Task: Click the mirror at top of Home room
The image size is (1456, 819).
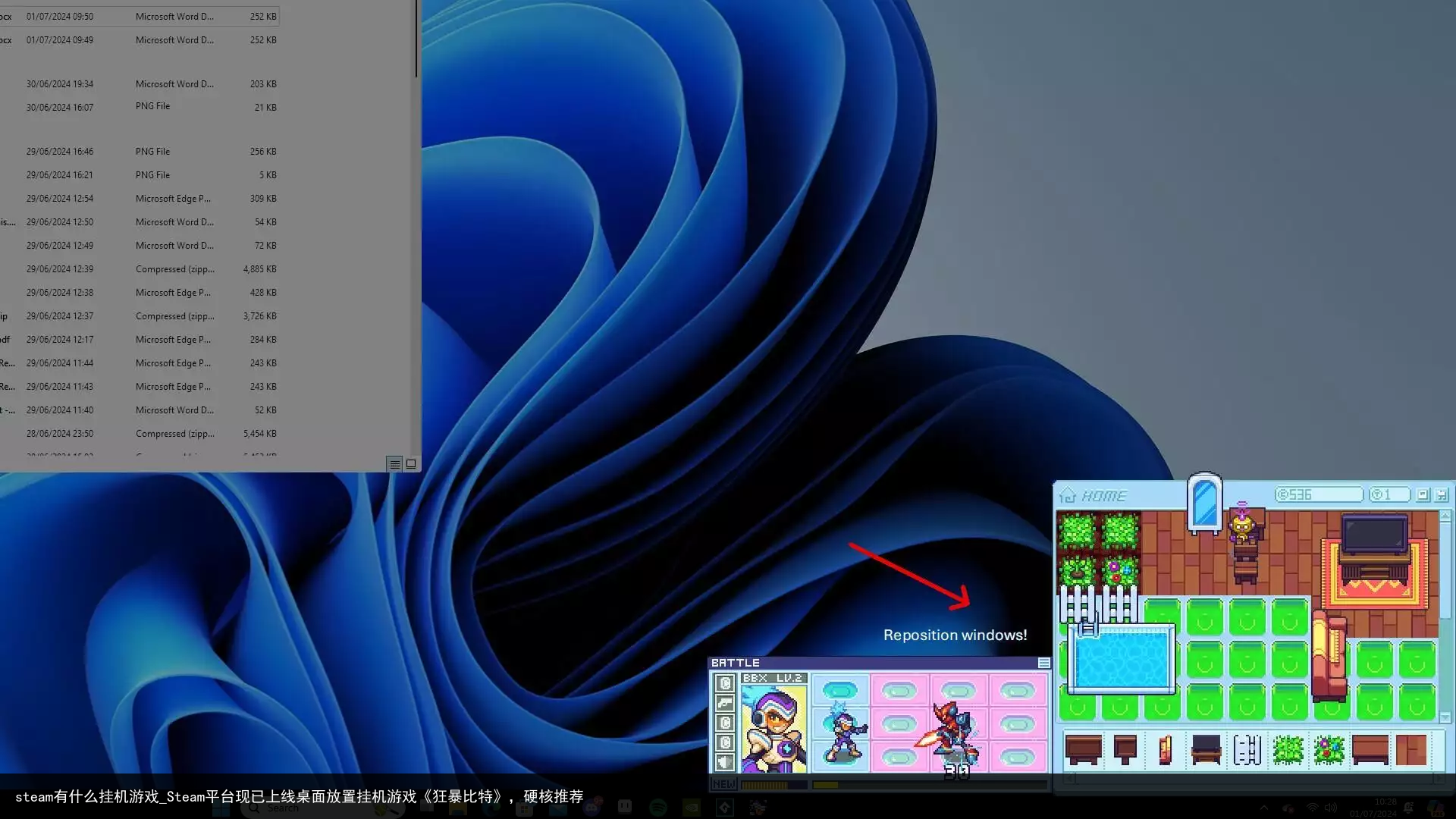Action: coord(1204,503)
